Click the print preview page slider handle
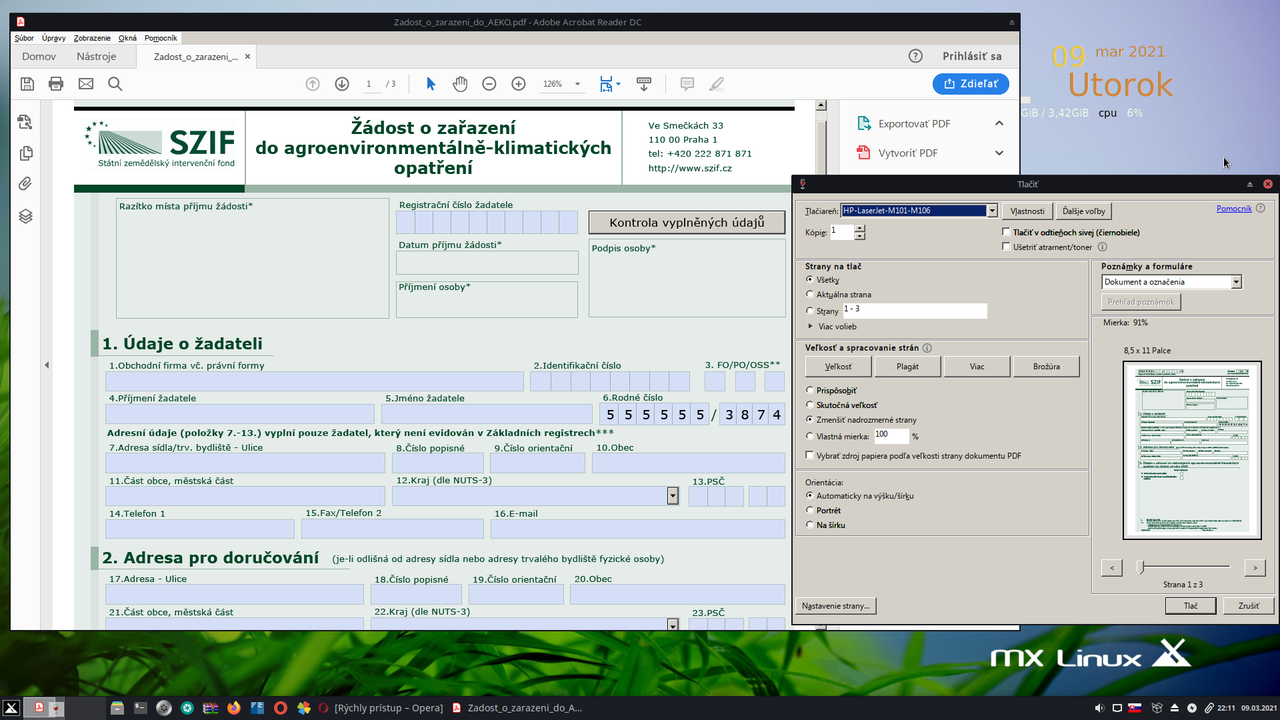This screenshot has width=1280, height=720. tap(1141, 568)
